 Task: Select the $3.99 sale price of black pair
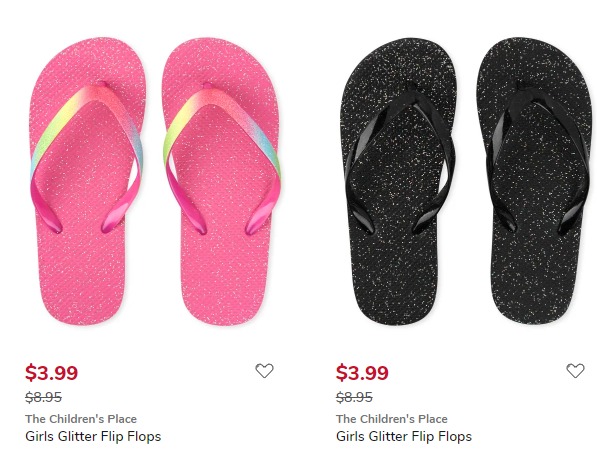(x=362, y=372)
